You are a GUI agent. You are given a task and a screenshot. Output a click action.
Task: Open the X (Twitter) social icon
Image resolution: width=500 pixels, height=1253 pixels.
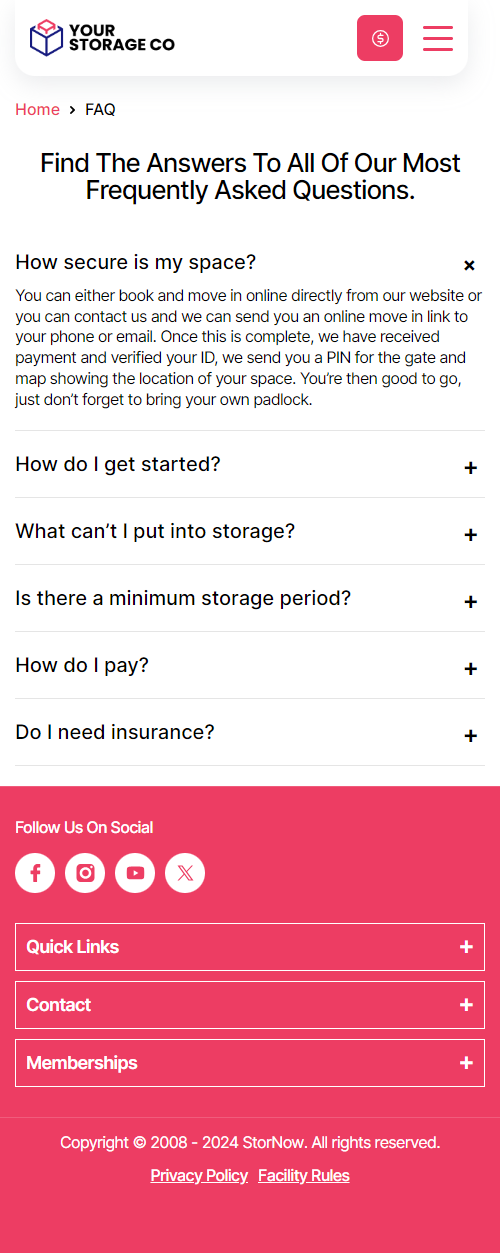[185, 873]
